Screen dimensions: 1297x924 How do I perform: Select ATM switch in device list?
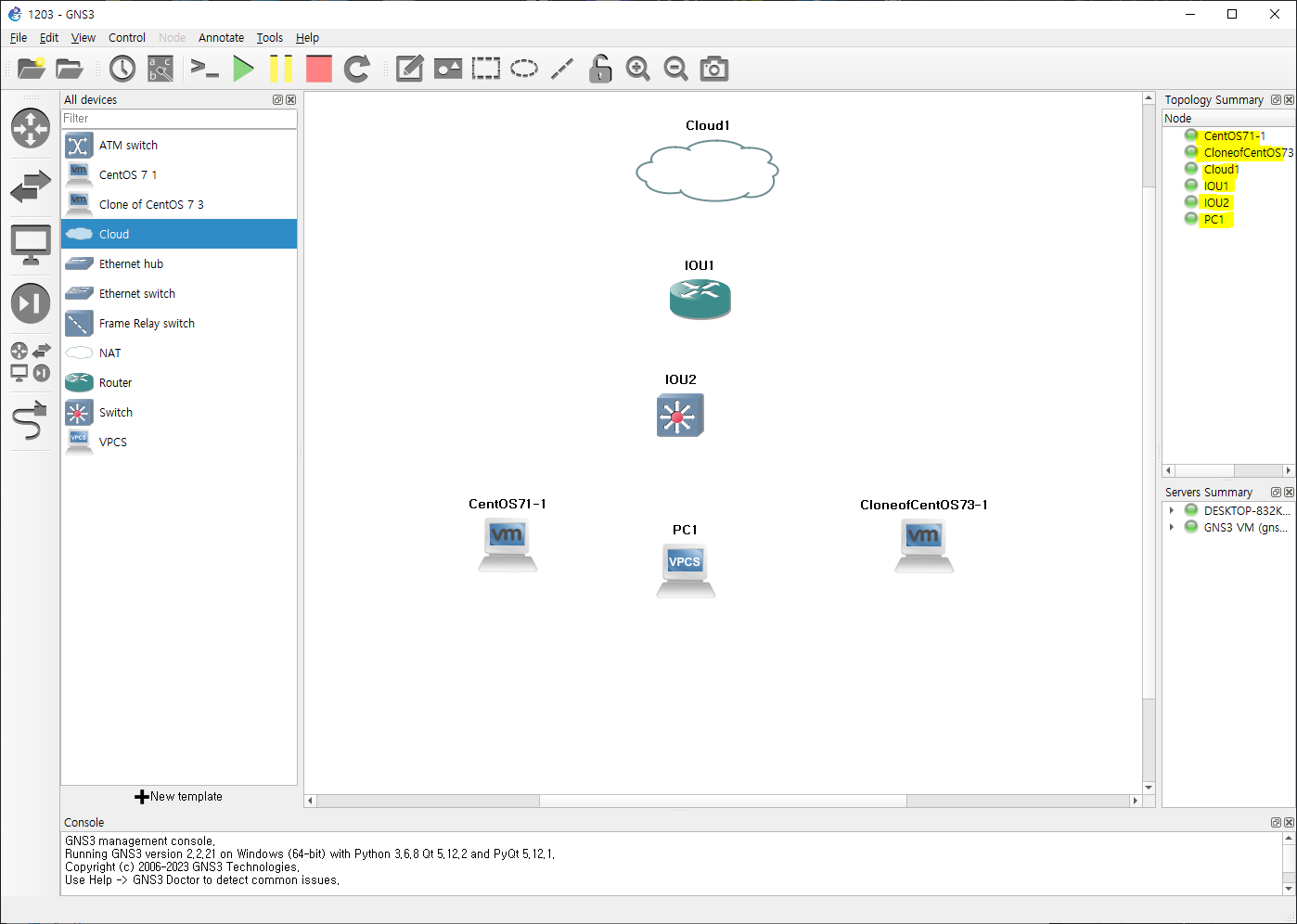(179, 146)
